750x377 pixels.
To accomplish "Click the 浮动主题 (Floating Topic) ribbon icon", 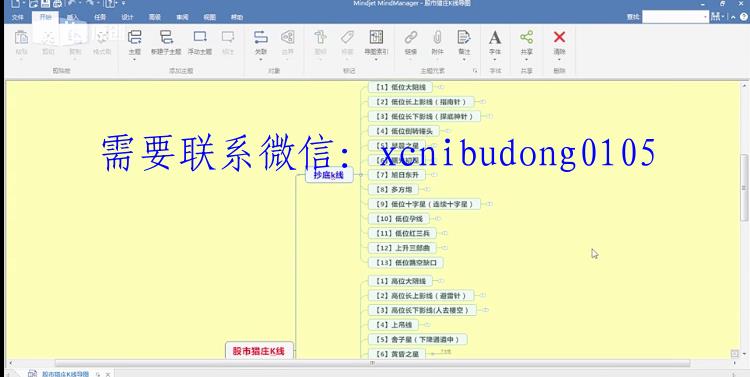I will [x=199, y=37].
